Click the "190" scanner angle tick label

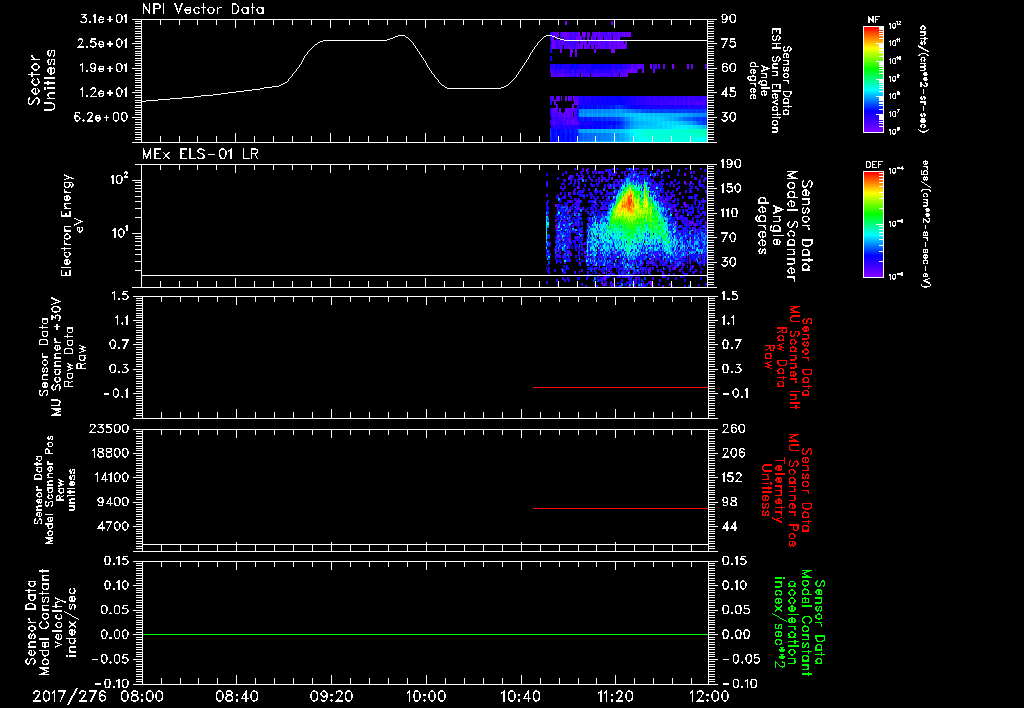coord(732,164)
